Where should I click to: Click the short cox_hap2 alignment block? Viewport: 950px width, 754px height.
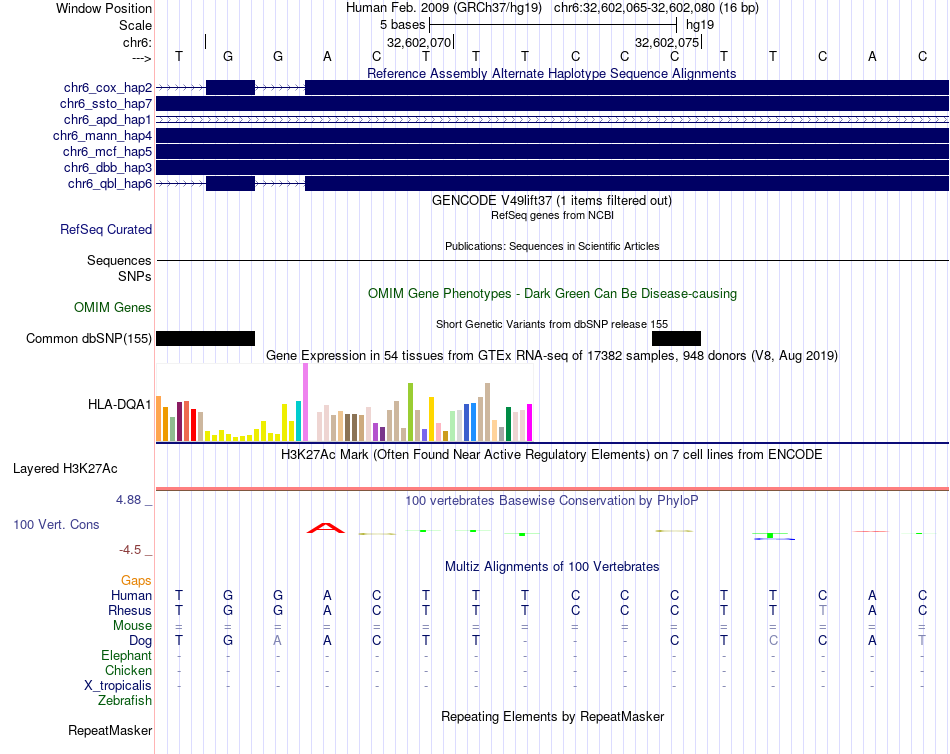[230, 87]
